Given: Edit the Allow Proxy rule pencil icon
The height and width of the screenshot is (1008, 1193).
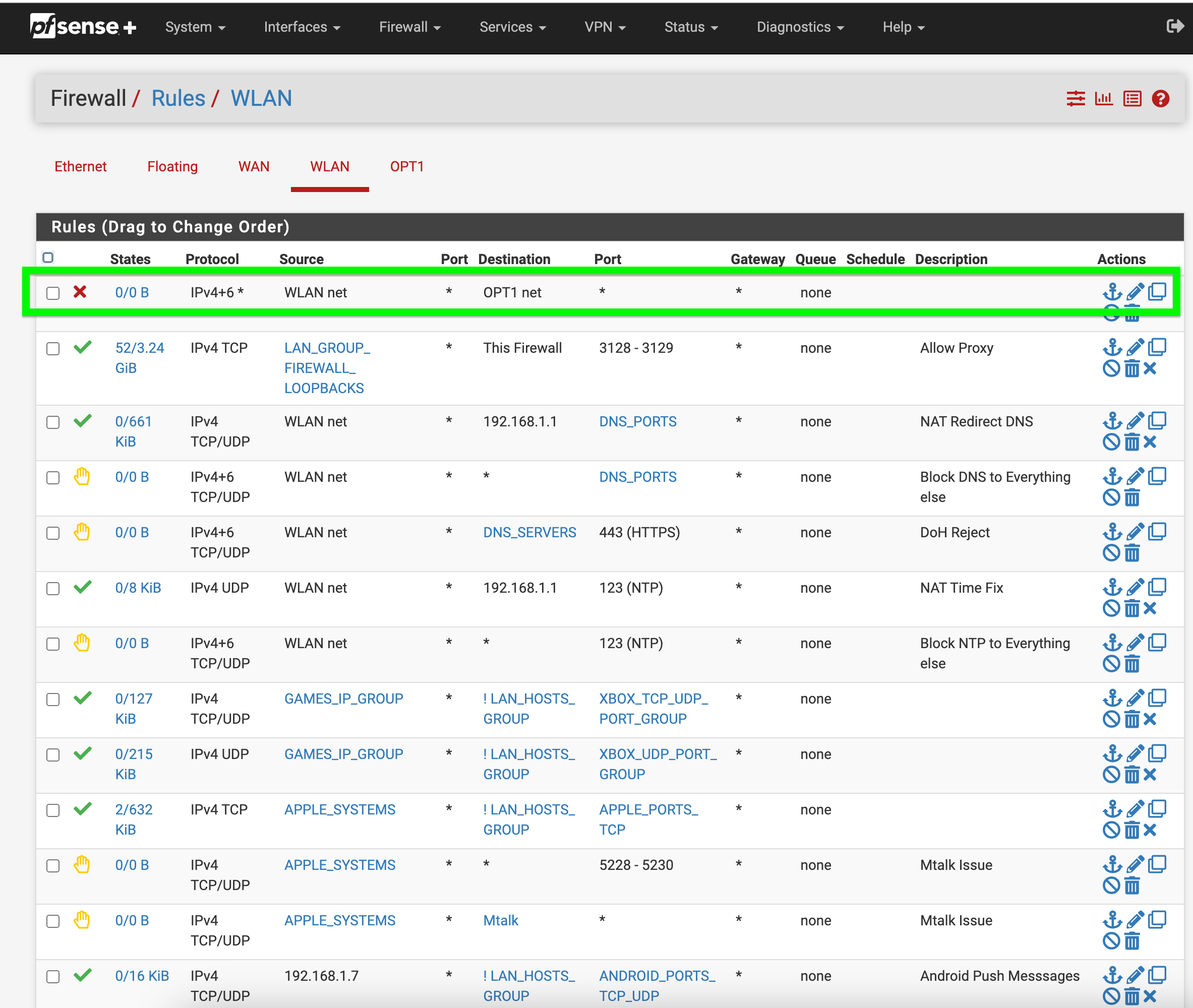Looking at the screenshot, I should point(1135,347).
